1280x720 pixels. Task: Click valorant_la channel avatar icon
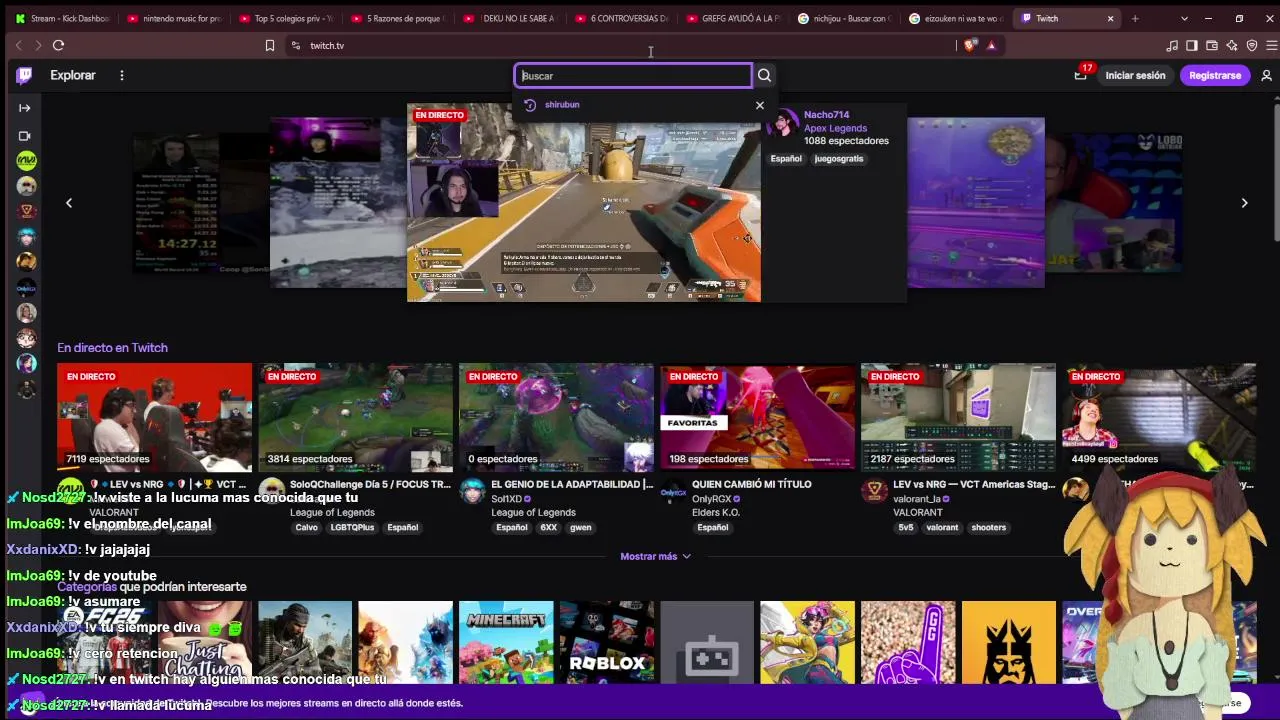875,491
